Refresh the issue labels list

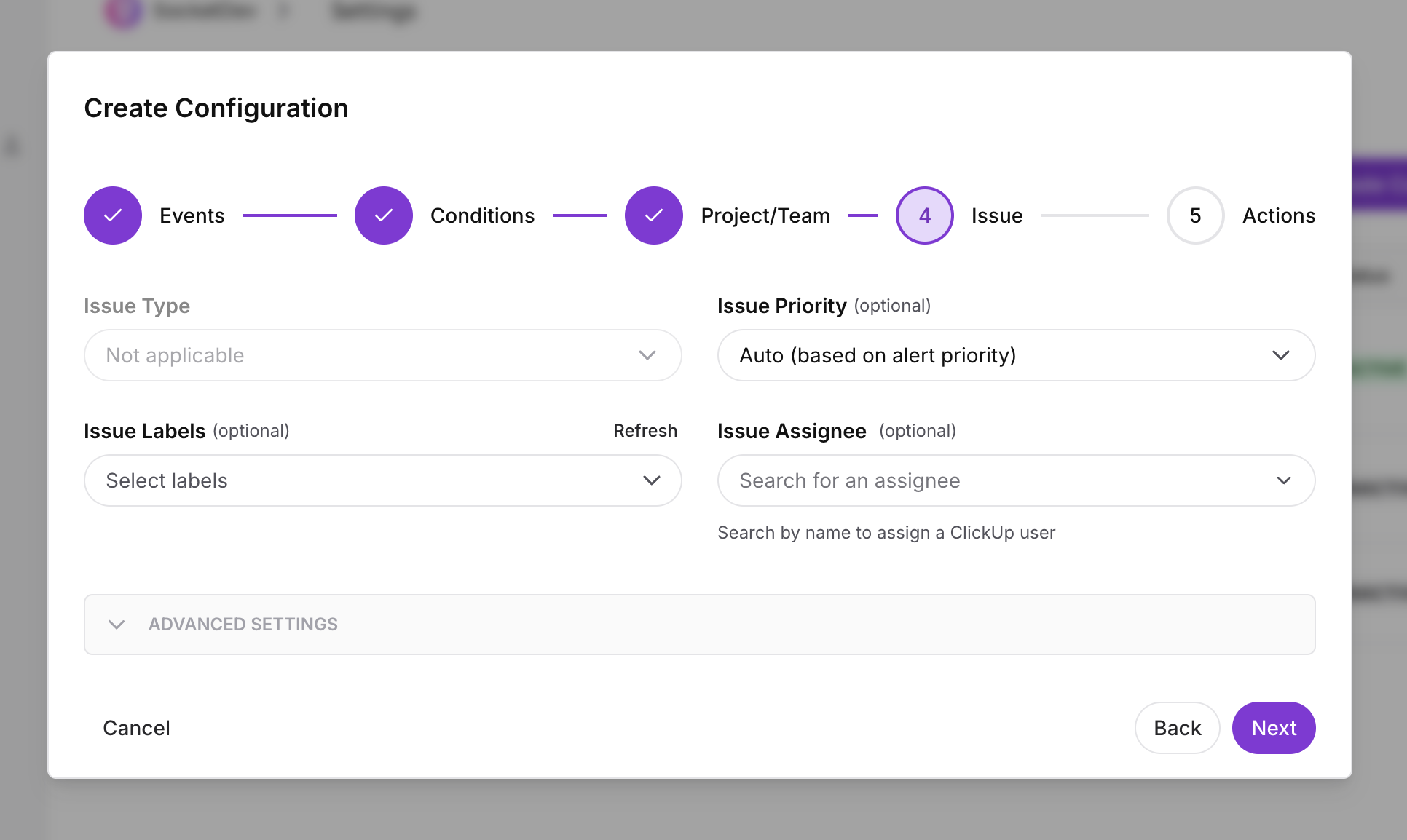pos(645,431)
